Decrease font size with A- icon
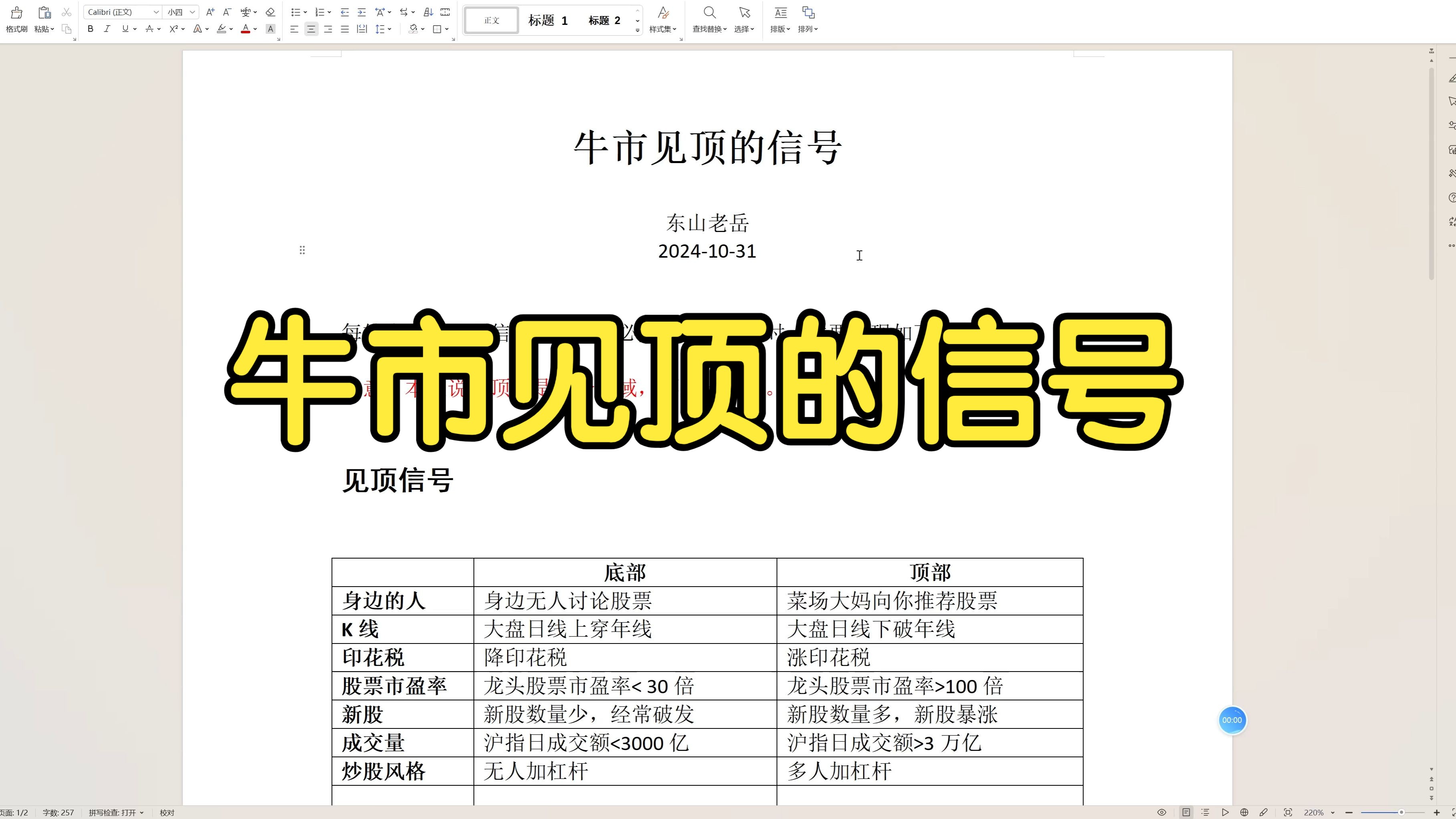 pyautogui.click(x=227, y=12)
